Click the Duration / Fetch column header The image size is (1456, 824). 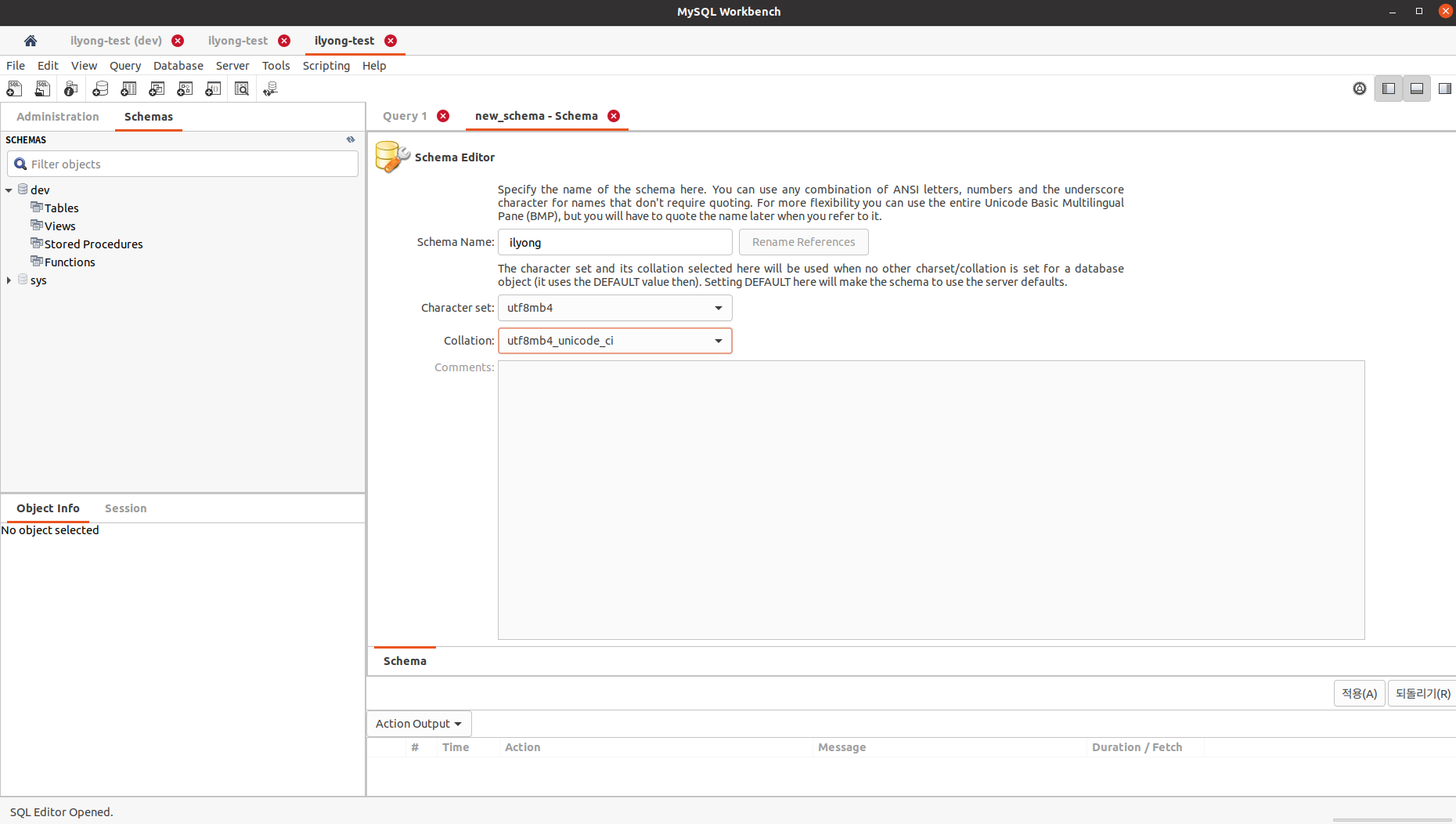[1137, 747]
